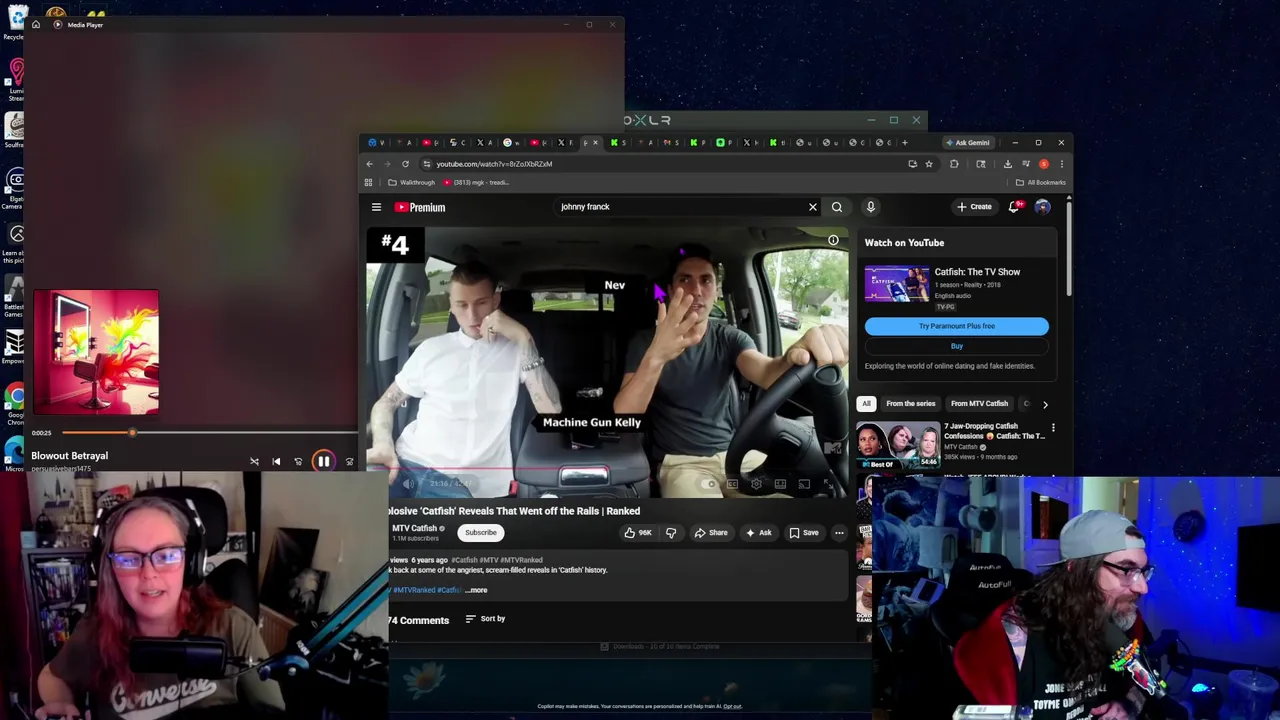Viewport: 1280px width, 720px height.
Task: Open the Walkthrough bookmarks folder
Action: 411,182
